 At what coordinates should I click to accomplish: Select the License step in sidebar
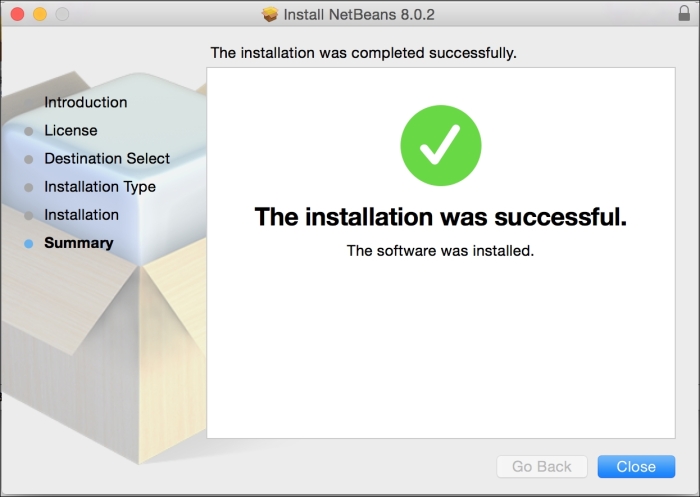(x=71, y=130)
